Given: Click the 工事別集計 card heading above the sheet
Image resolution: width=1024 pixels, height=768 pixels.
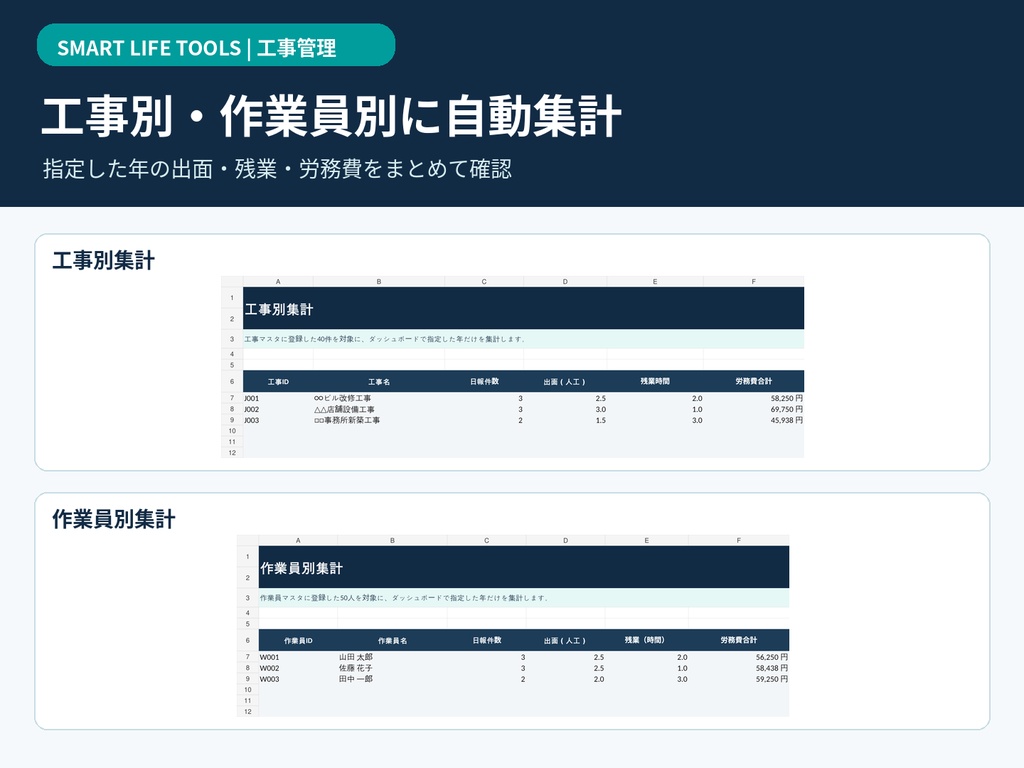Looking at the screenshot, I should (104, 261).
